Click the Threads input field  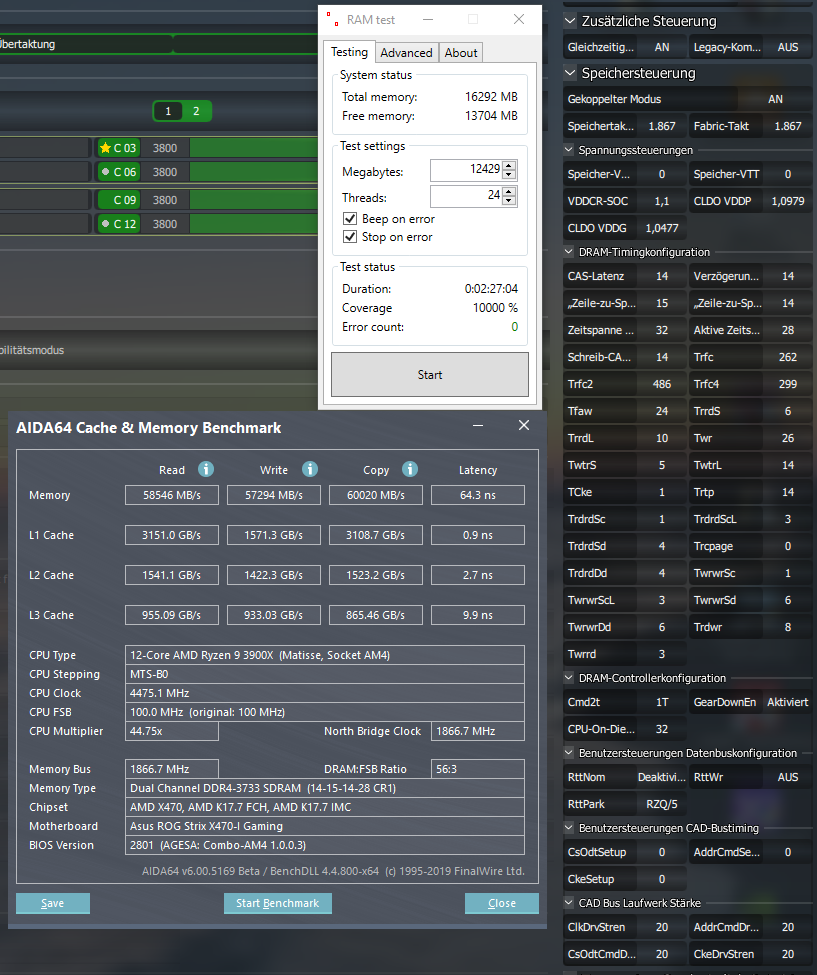tap(466, 196)
